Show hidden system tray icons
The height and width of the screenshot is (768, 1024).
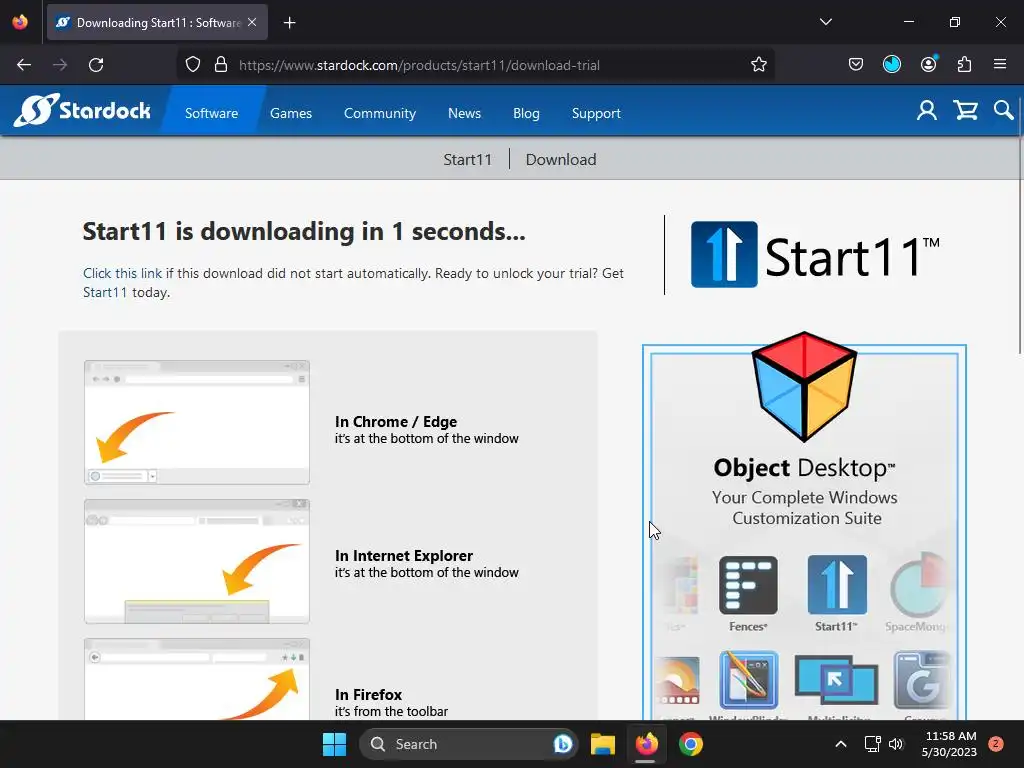(841, 744)
